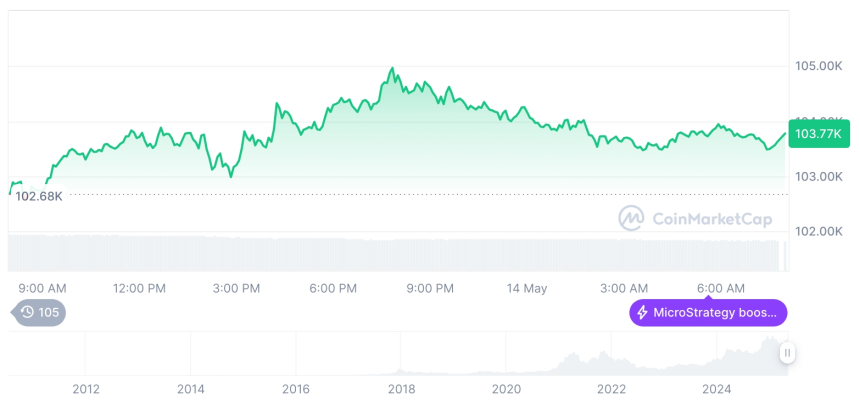Click the 2016 year label

coord(296,388)
